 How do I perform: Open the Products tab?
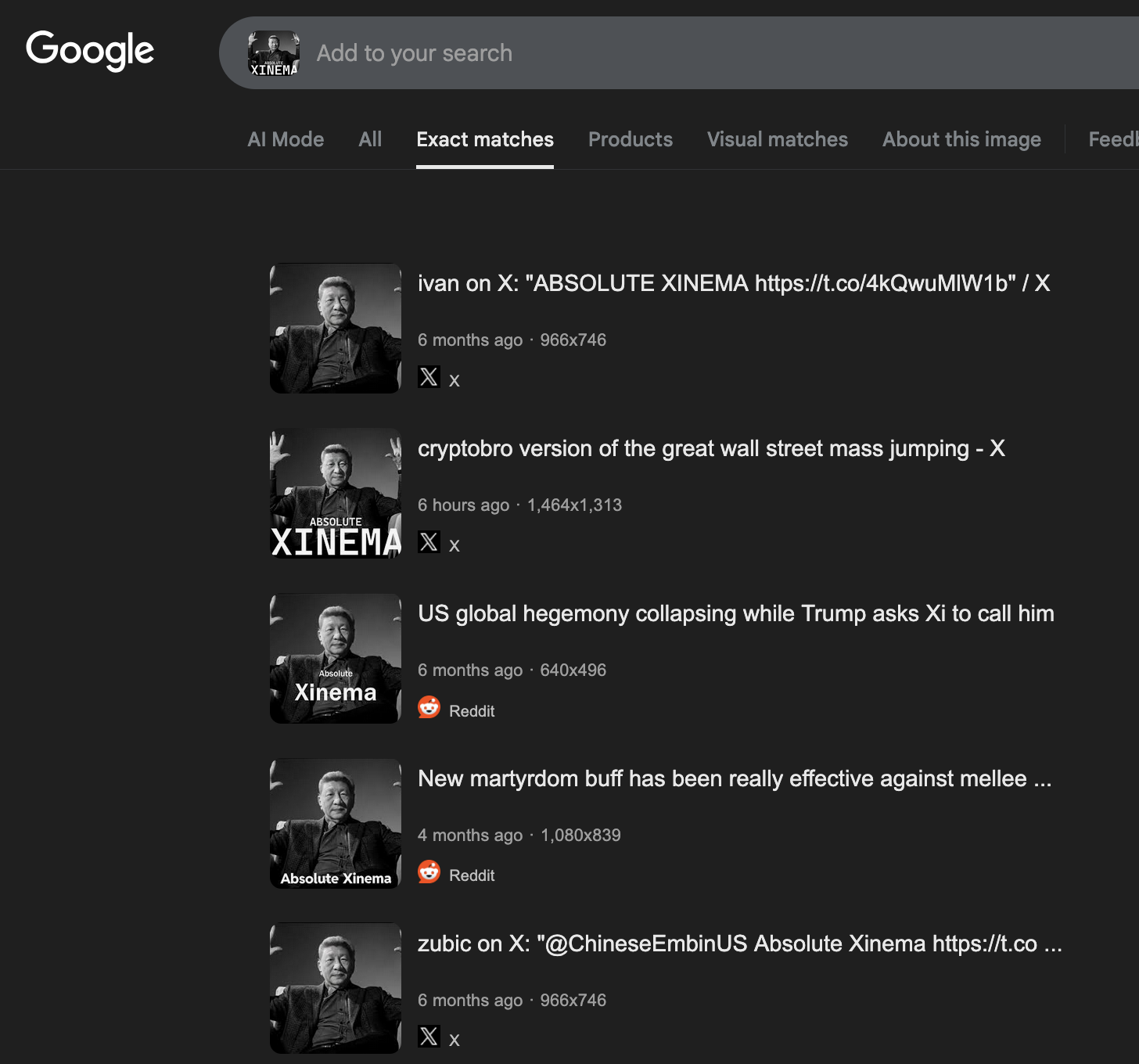coord(631,139)
